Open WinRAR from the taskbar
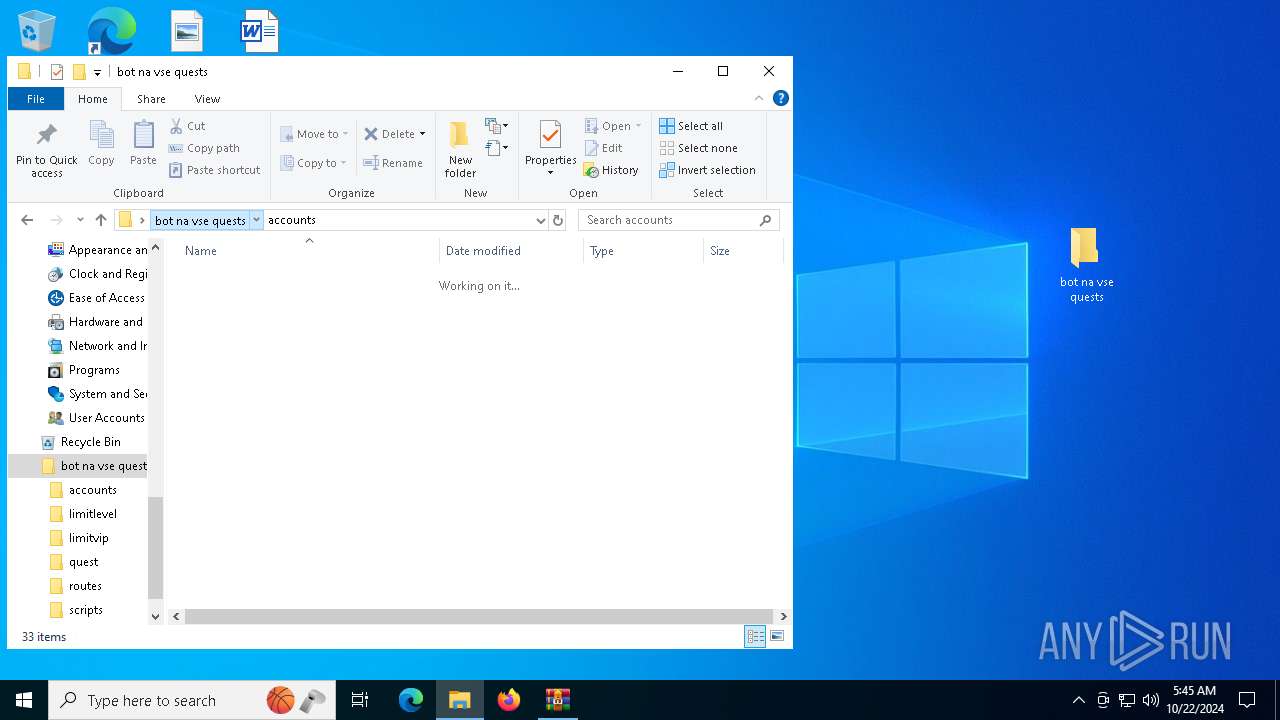The image size is (1280, 720). pos(557,700)
